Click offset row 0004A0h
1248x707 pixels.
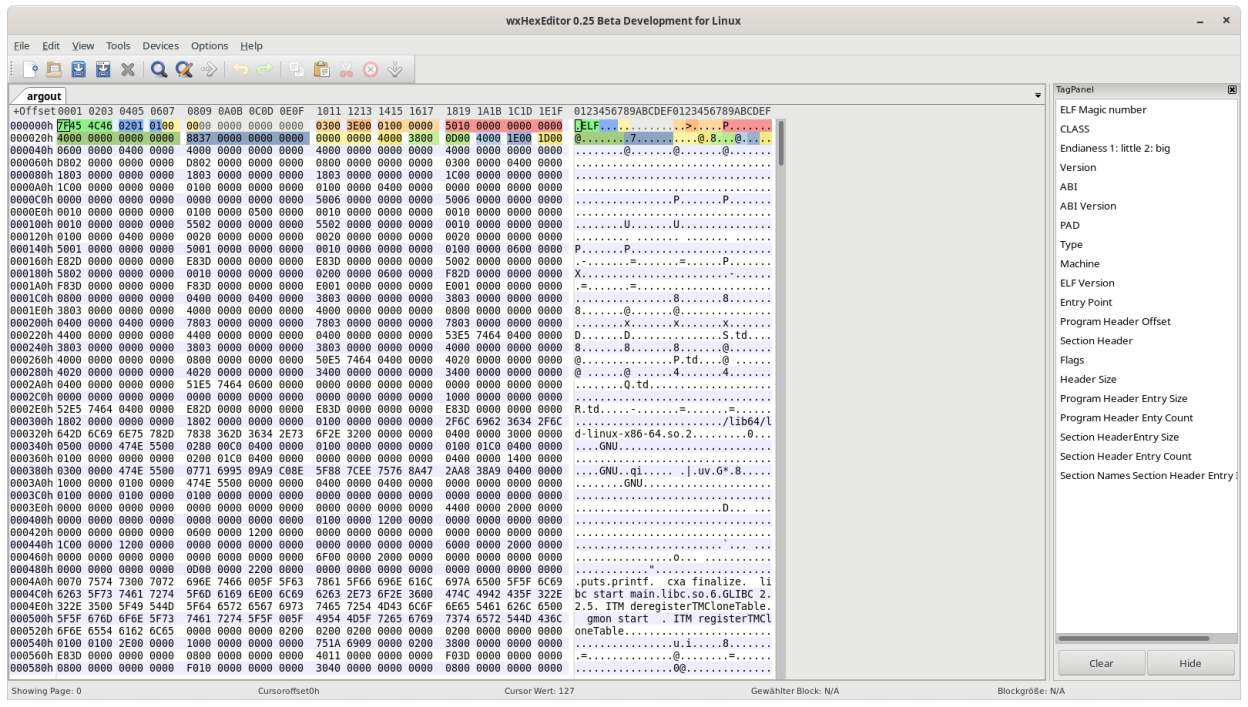click(x=31, y=580)
